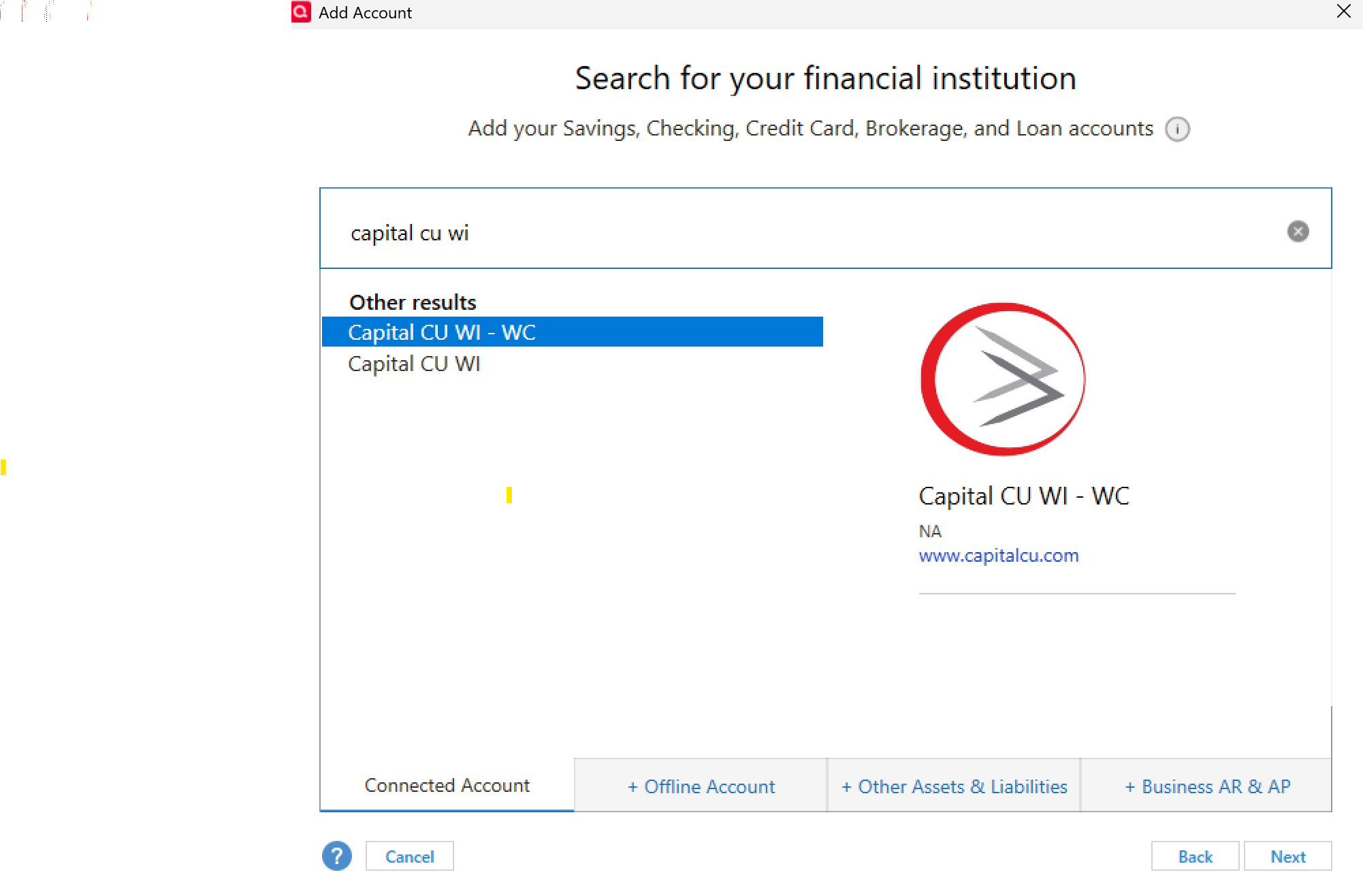
Task: Clear the search text with X icon
Action: click(x=1298, y=231)
